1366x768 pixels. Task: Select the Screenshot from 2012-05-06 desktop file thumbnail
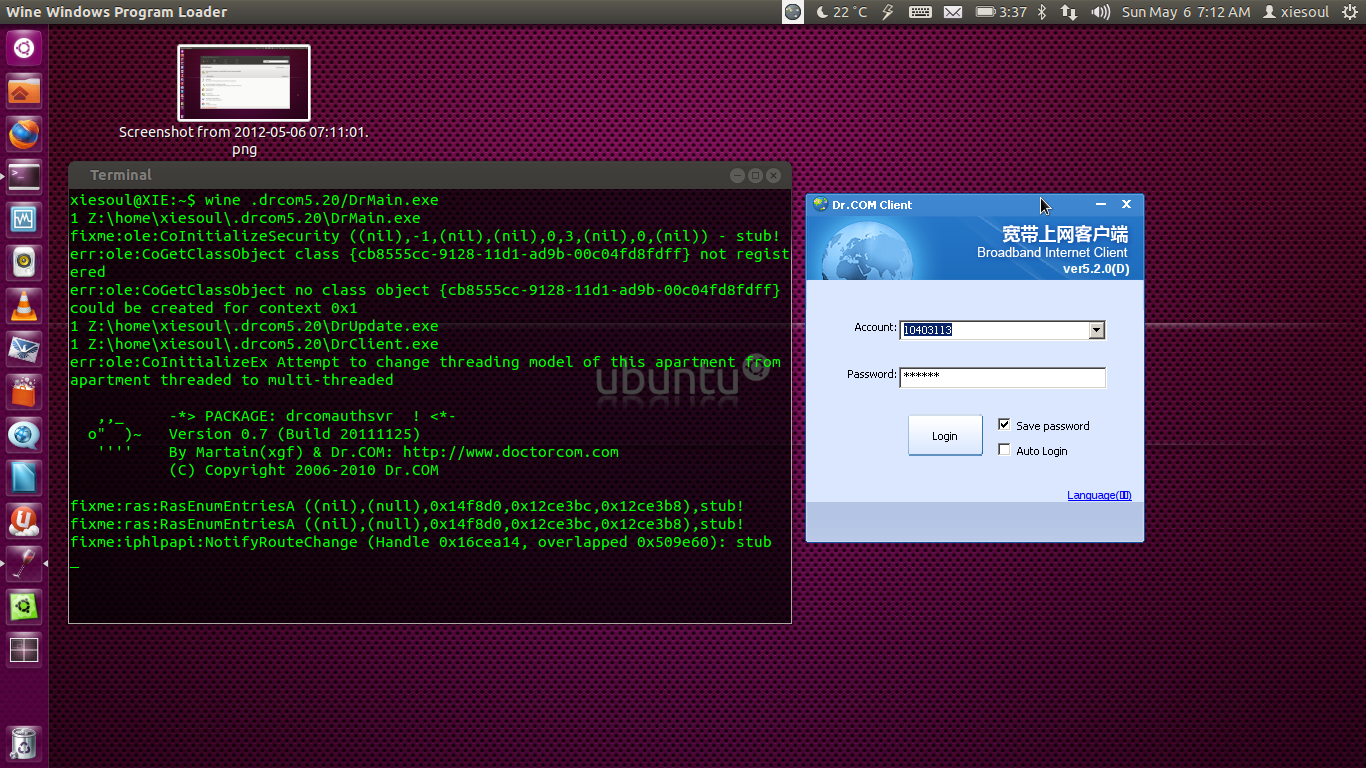[x=244, y=83]
